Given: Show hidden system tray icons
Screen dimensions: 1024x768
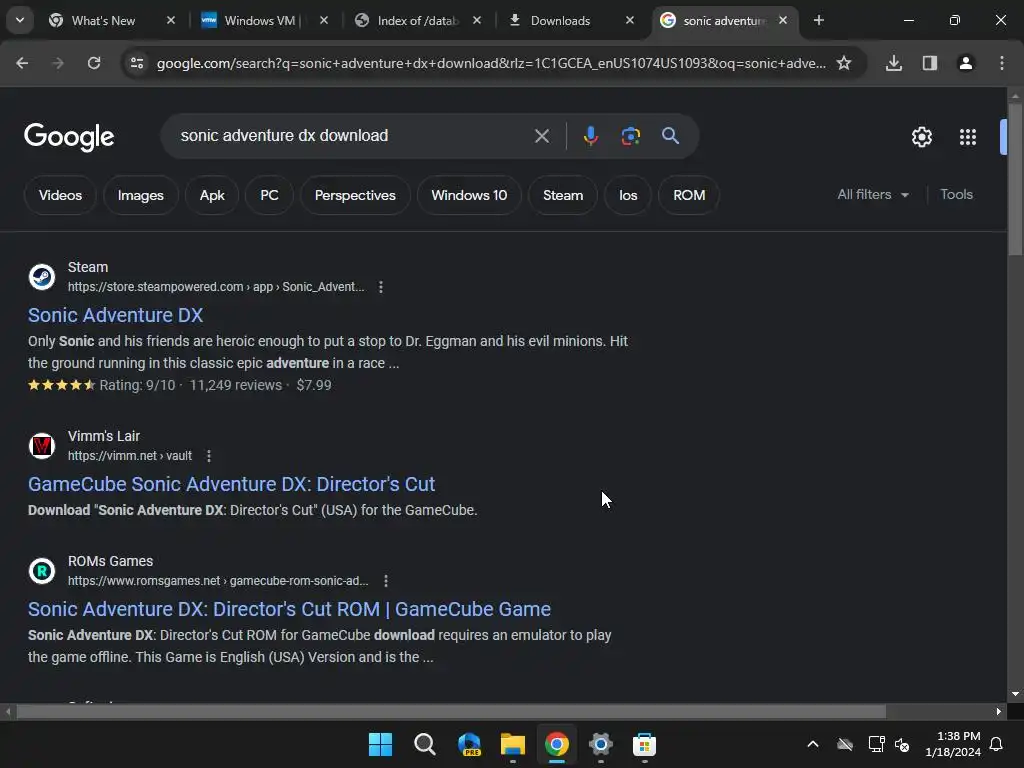Looking at the screenshot, I should click(x=813, y=744).
